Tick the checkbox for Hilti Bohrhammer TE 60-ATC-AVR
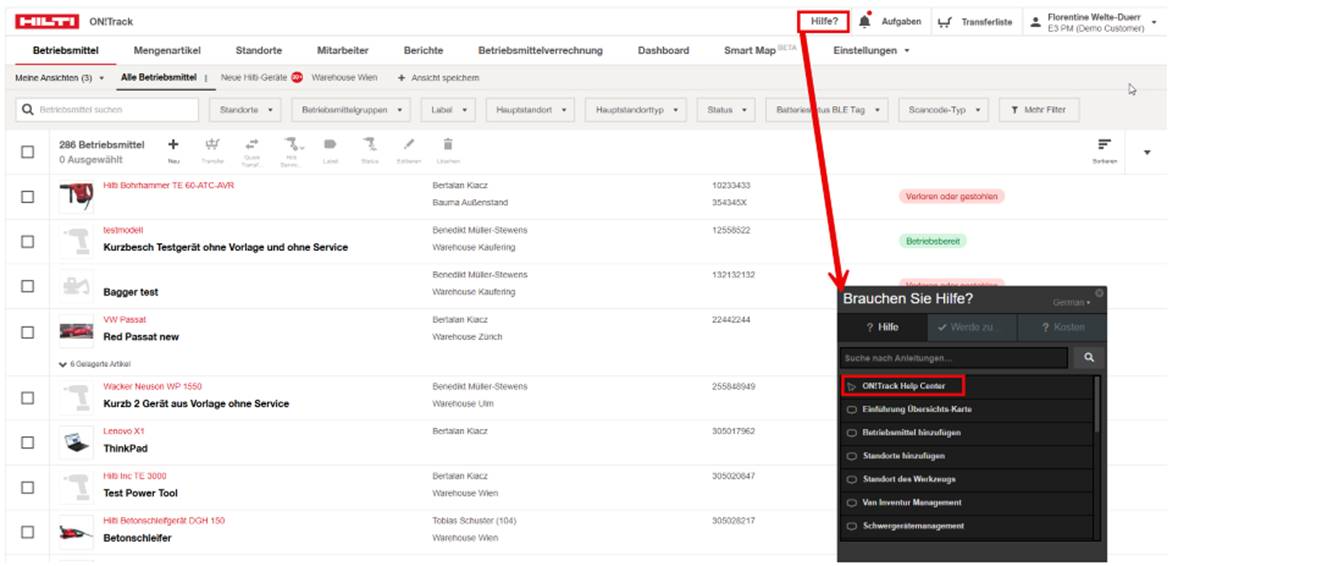Viewport: 1322px width, 566px height. 27,197
